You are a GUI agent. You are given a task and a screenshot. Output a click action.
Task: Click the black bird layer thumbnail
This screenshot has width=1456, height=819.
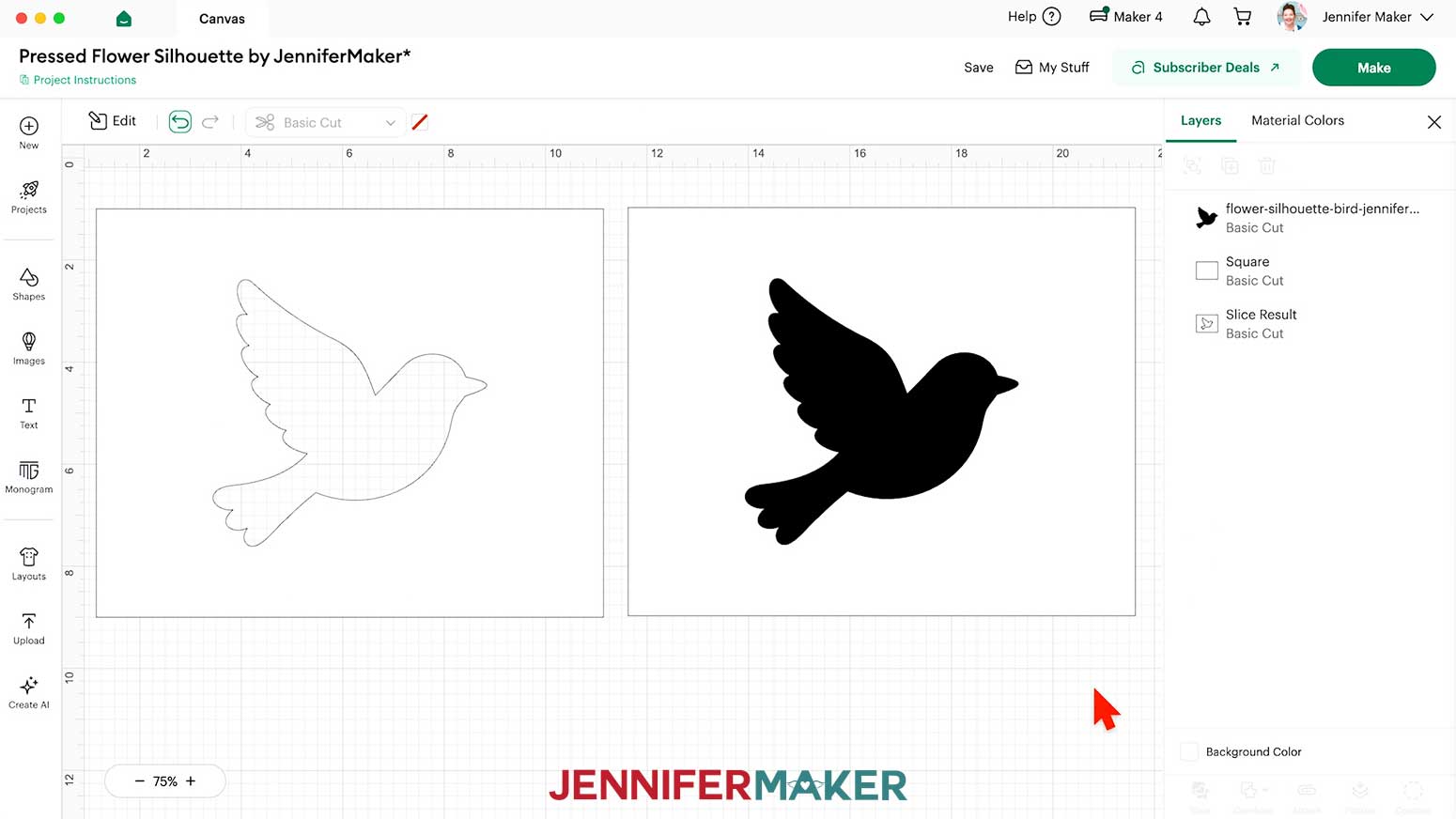pos(1207,218)
